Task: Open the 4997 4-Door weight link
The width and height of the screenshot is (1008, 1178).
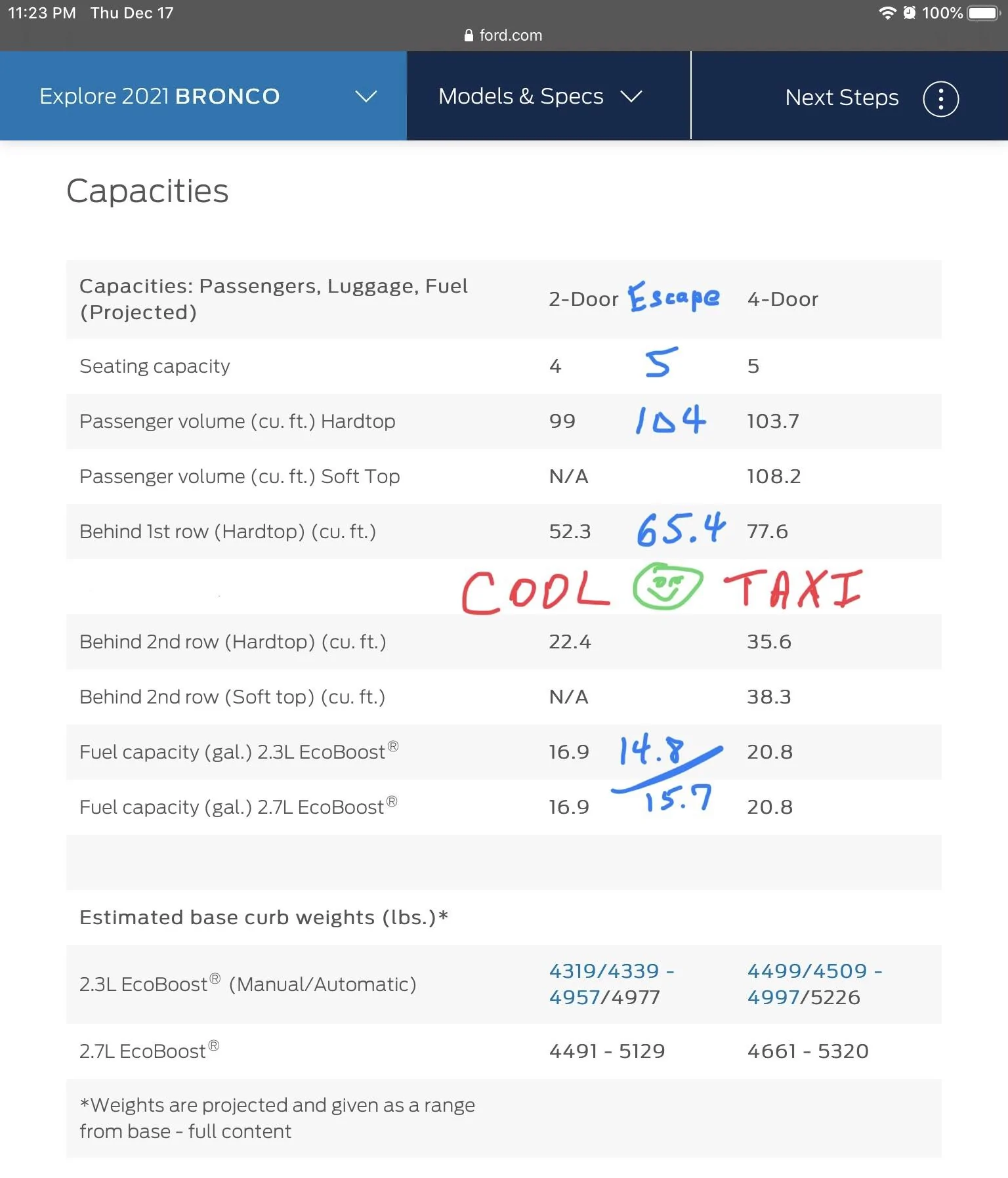Action: [x=773, y=997]
